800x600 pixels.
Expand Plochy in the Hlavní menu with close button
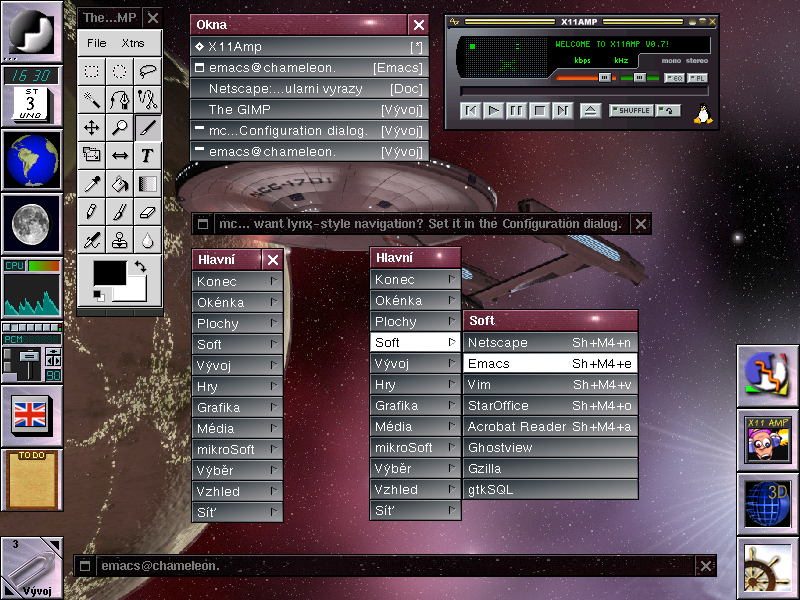point(237,323)
